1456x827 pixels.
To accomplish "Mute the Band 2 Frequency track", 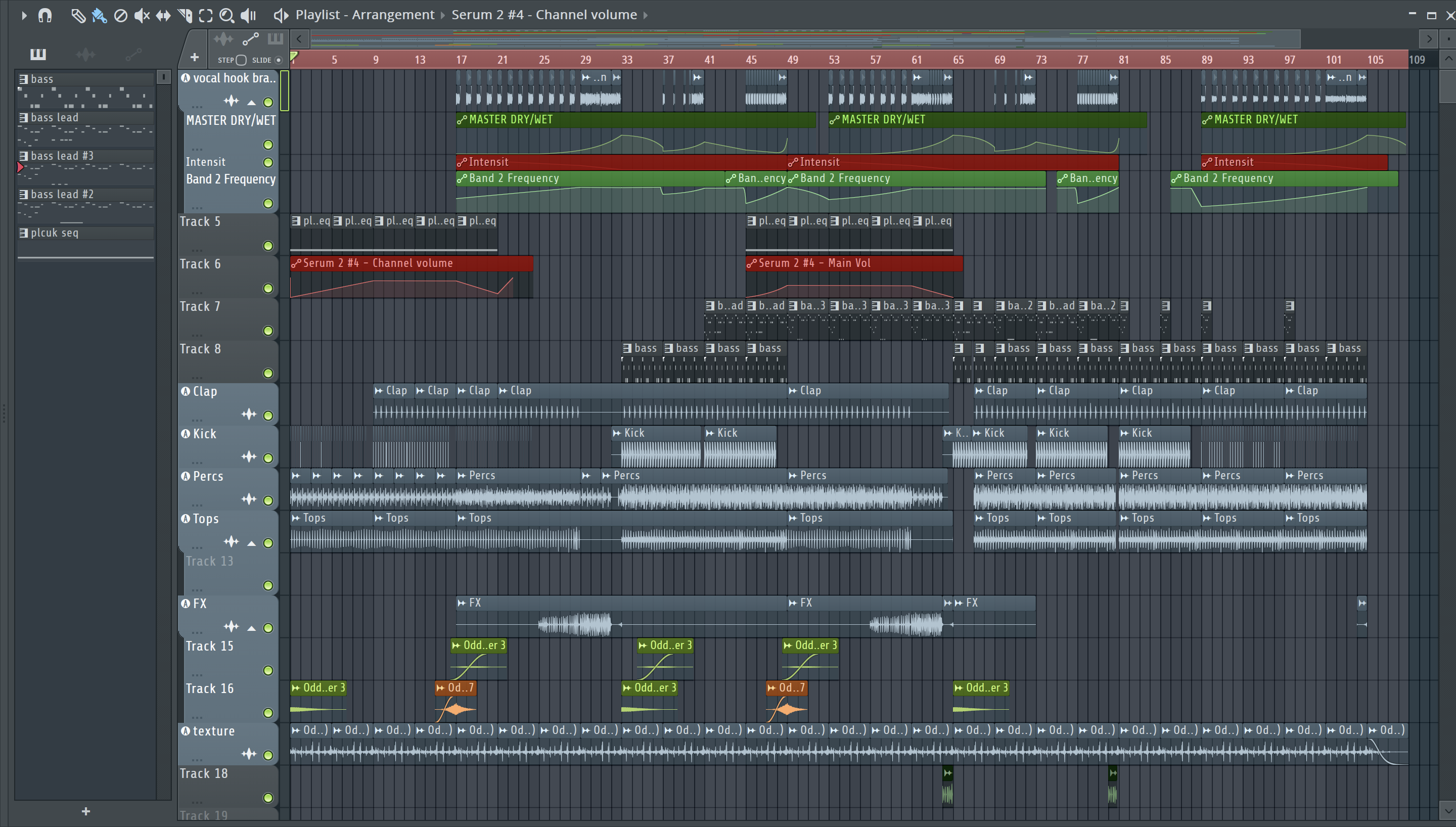I will pos(268,203).
